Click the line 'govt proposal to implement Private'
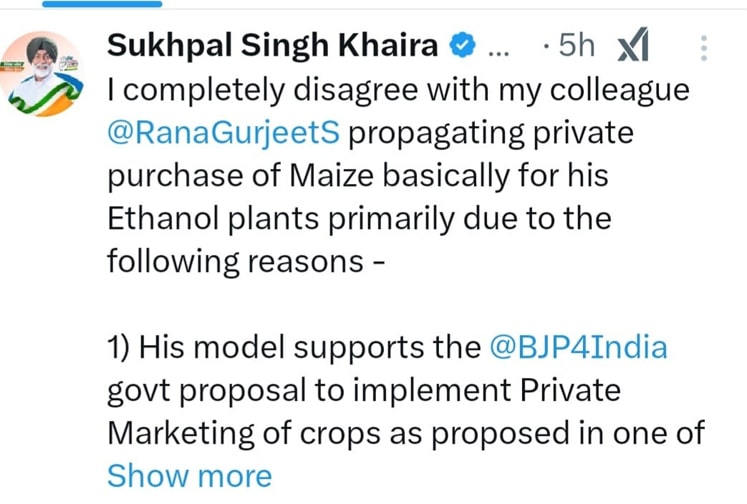747x504 pixels. coord(364,390)
